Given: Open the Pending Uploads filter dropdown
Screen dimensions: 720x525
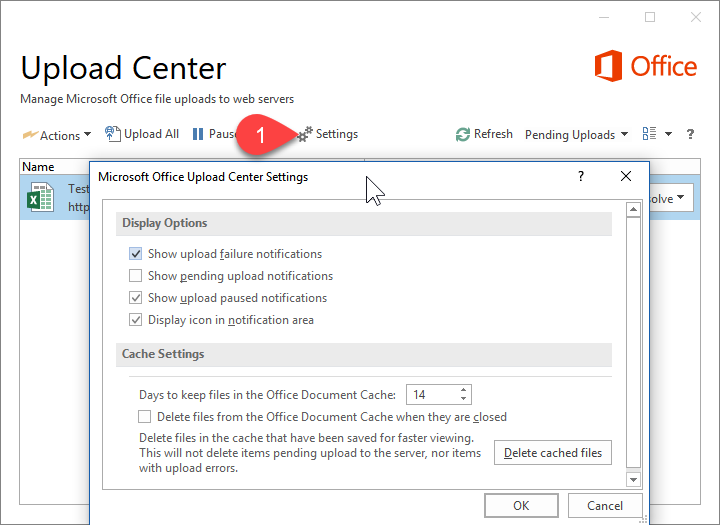Looking at the screenshot, I should tap(576, 135).
